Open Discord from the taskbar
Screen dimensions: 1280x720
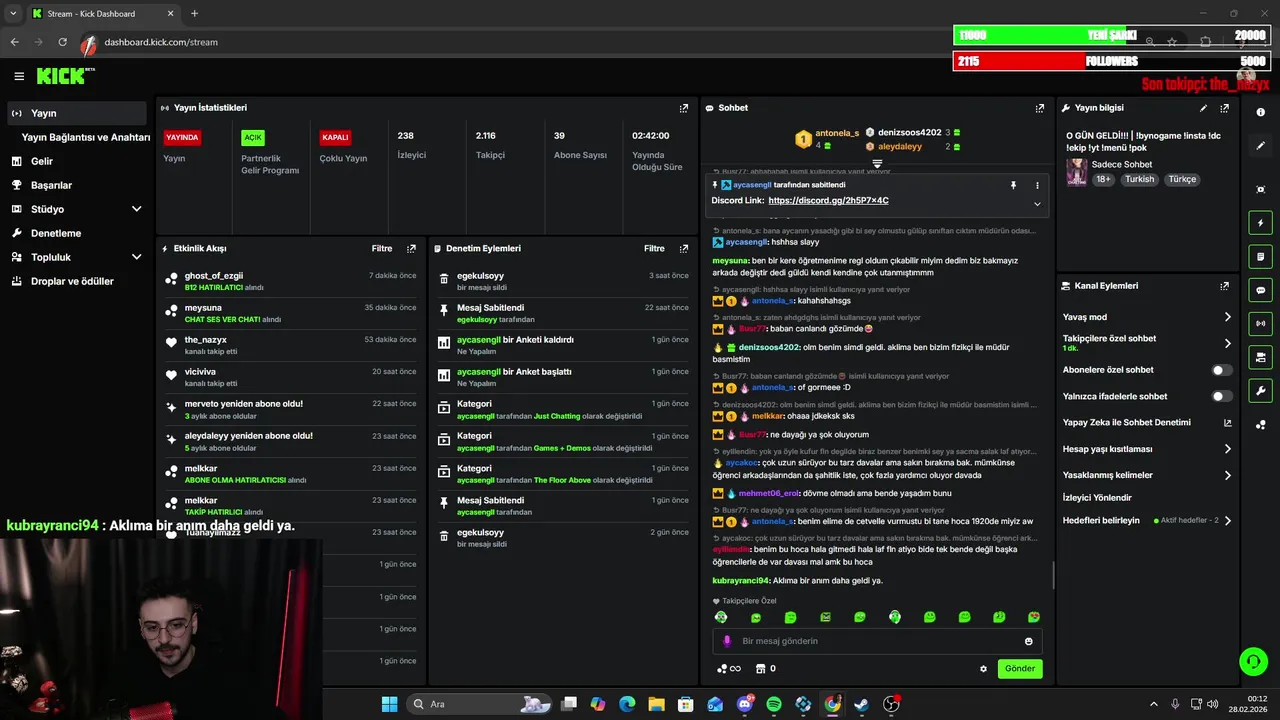click(x=745, y=704)
